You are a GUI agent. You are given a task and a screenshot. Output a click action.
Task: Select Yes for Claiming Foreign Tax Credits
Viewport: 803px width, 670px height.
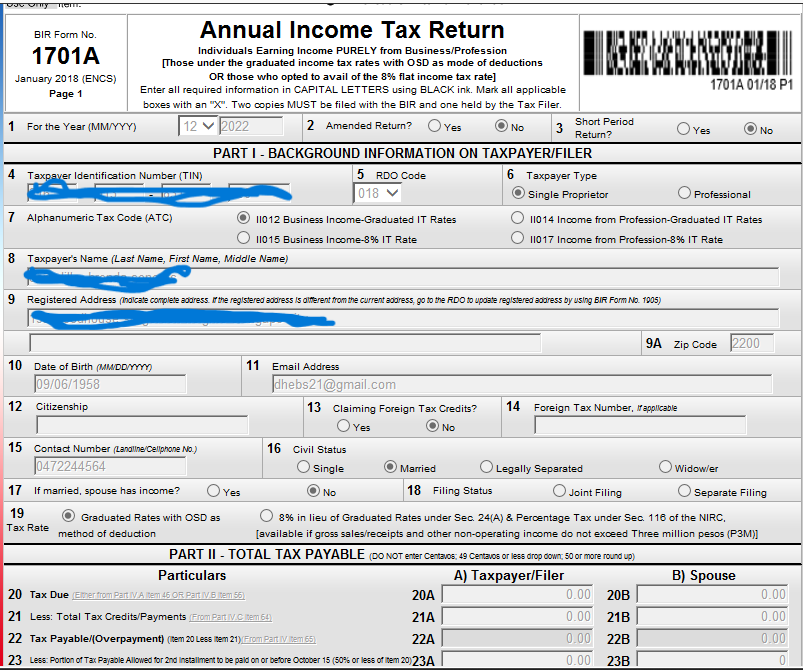click(x=344, y=426)
